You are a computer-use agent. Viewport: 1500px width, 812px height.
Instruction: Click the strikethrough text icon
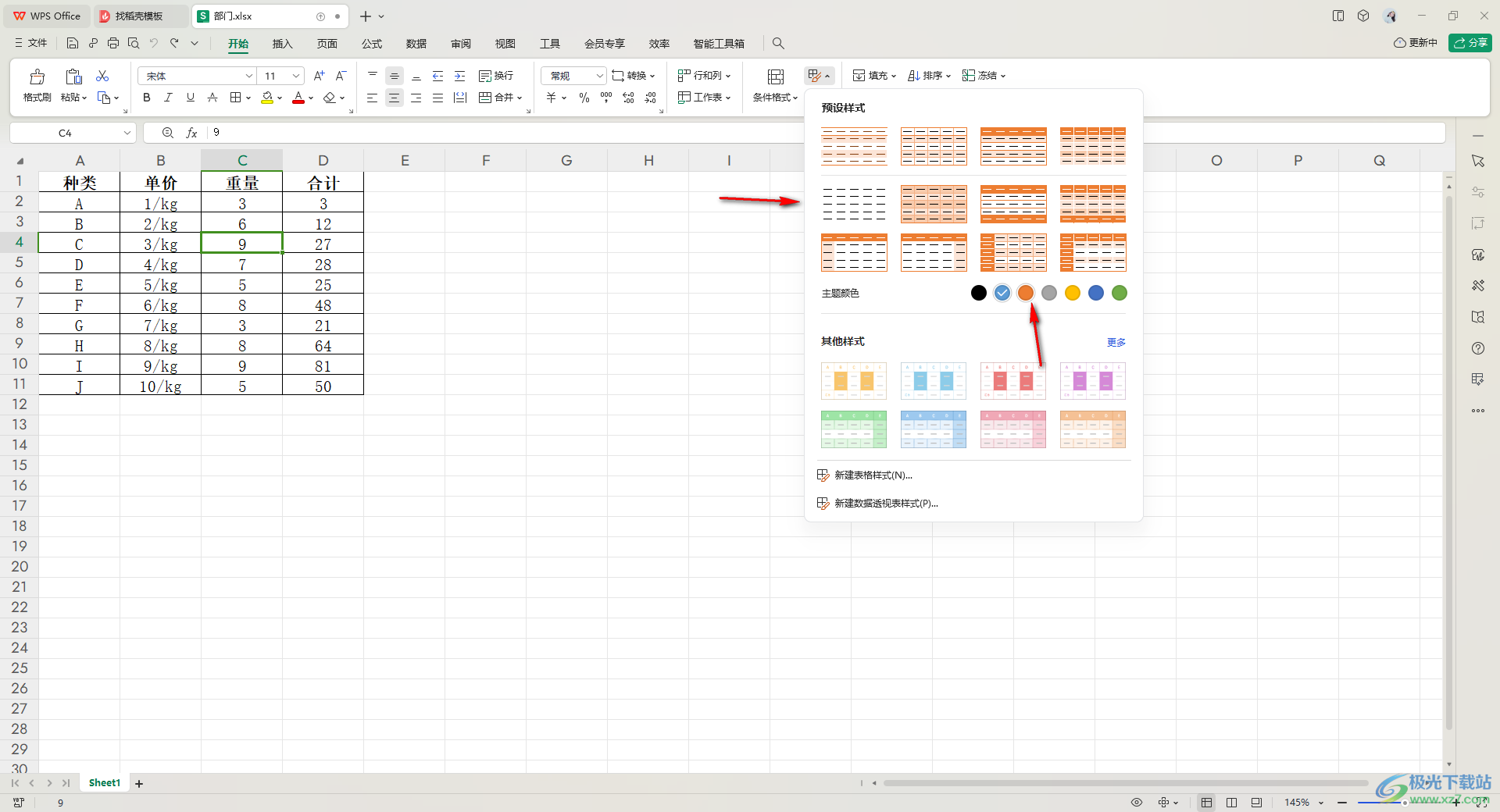[212, 98]
